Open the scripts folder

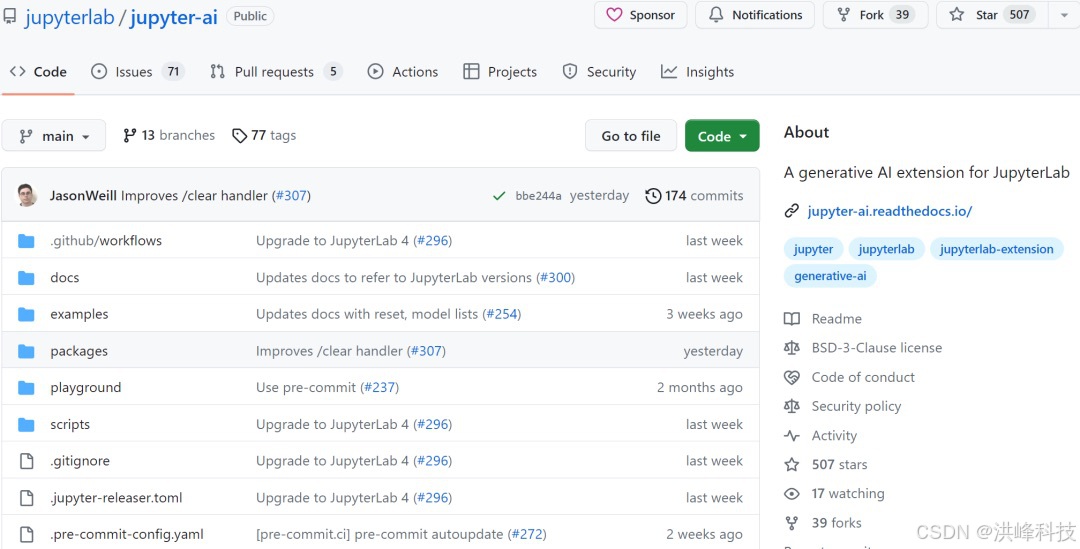click(70, 424)
